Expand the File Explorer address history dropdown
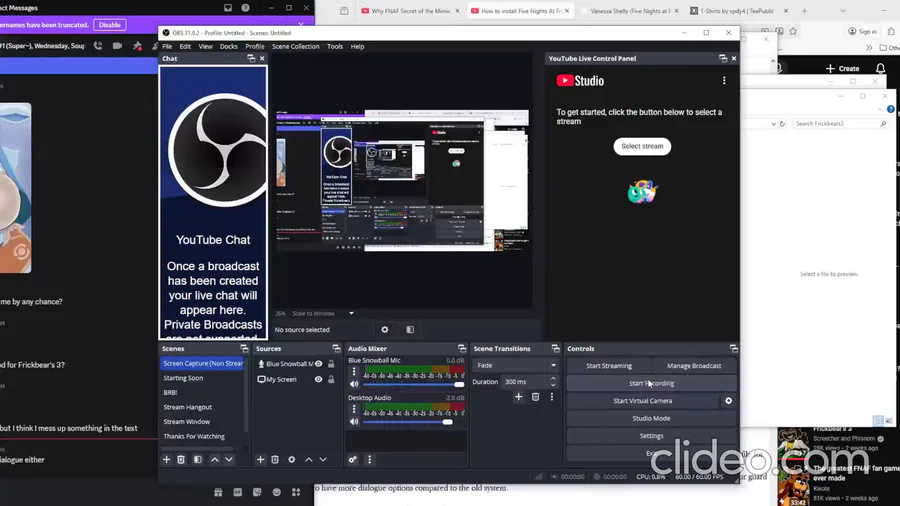The height and width of the screenshot is (506, 900). (x=774, y=123)
